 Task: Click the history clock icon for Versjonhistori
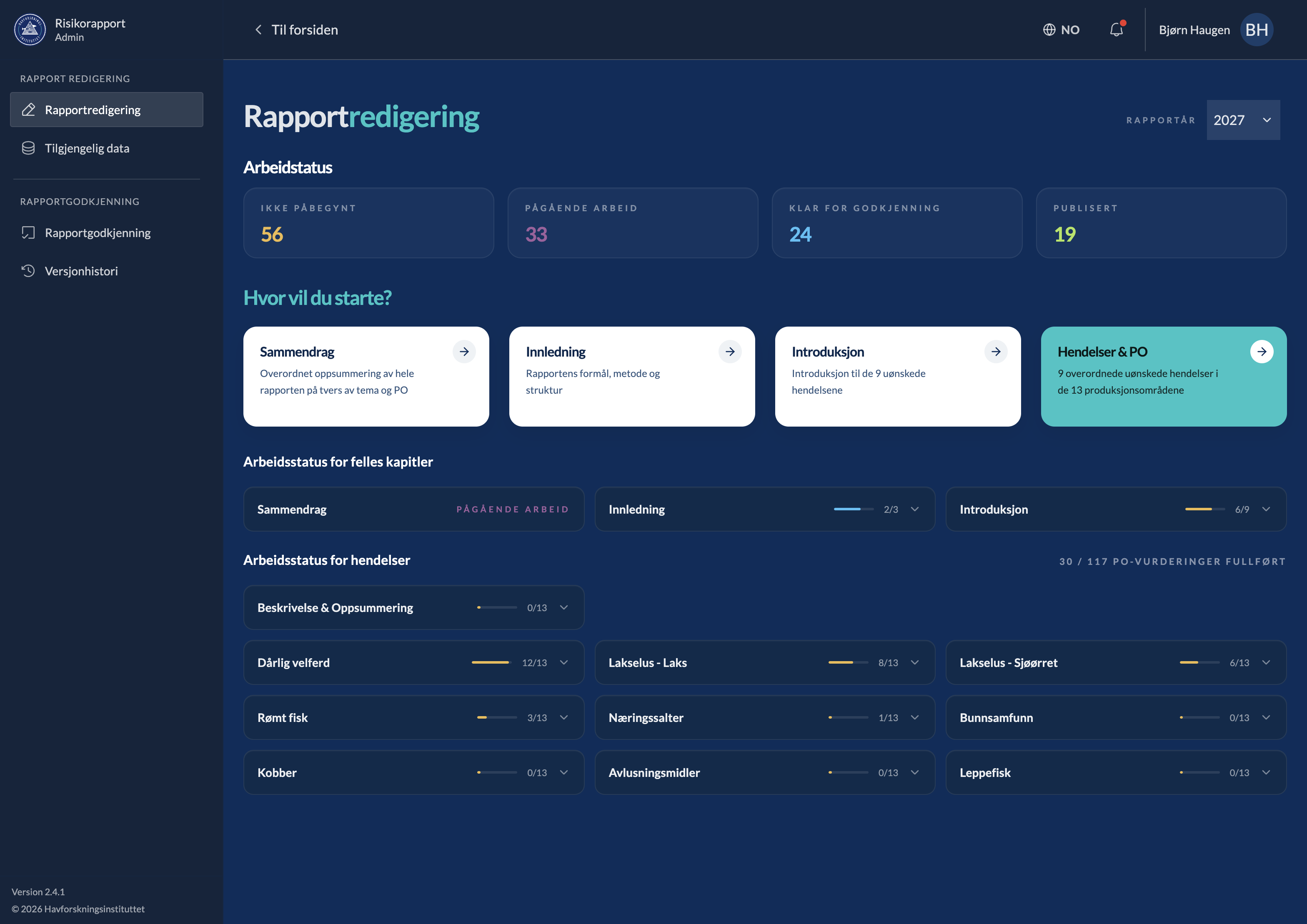28,271
